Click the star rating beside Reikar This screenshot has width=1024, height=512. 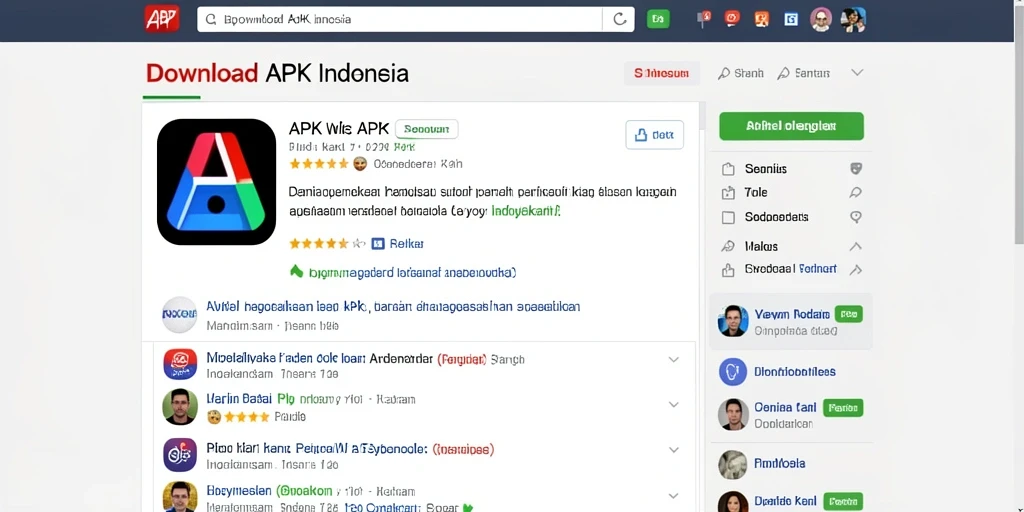tap(327, 244)
